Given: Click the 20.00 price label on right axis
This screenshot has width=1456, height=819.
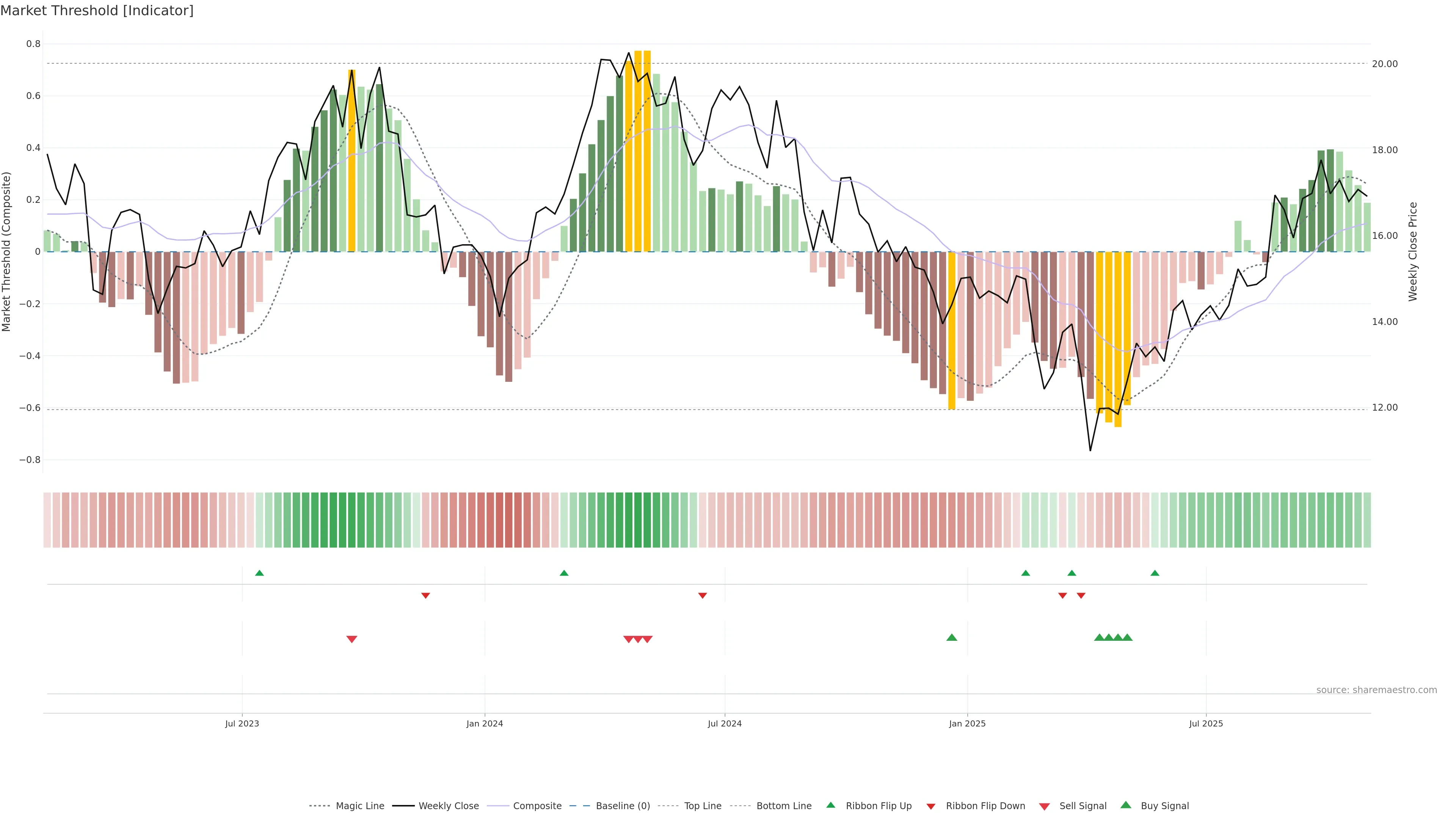Looking at the screenshot, I should 1385,64.
